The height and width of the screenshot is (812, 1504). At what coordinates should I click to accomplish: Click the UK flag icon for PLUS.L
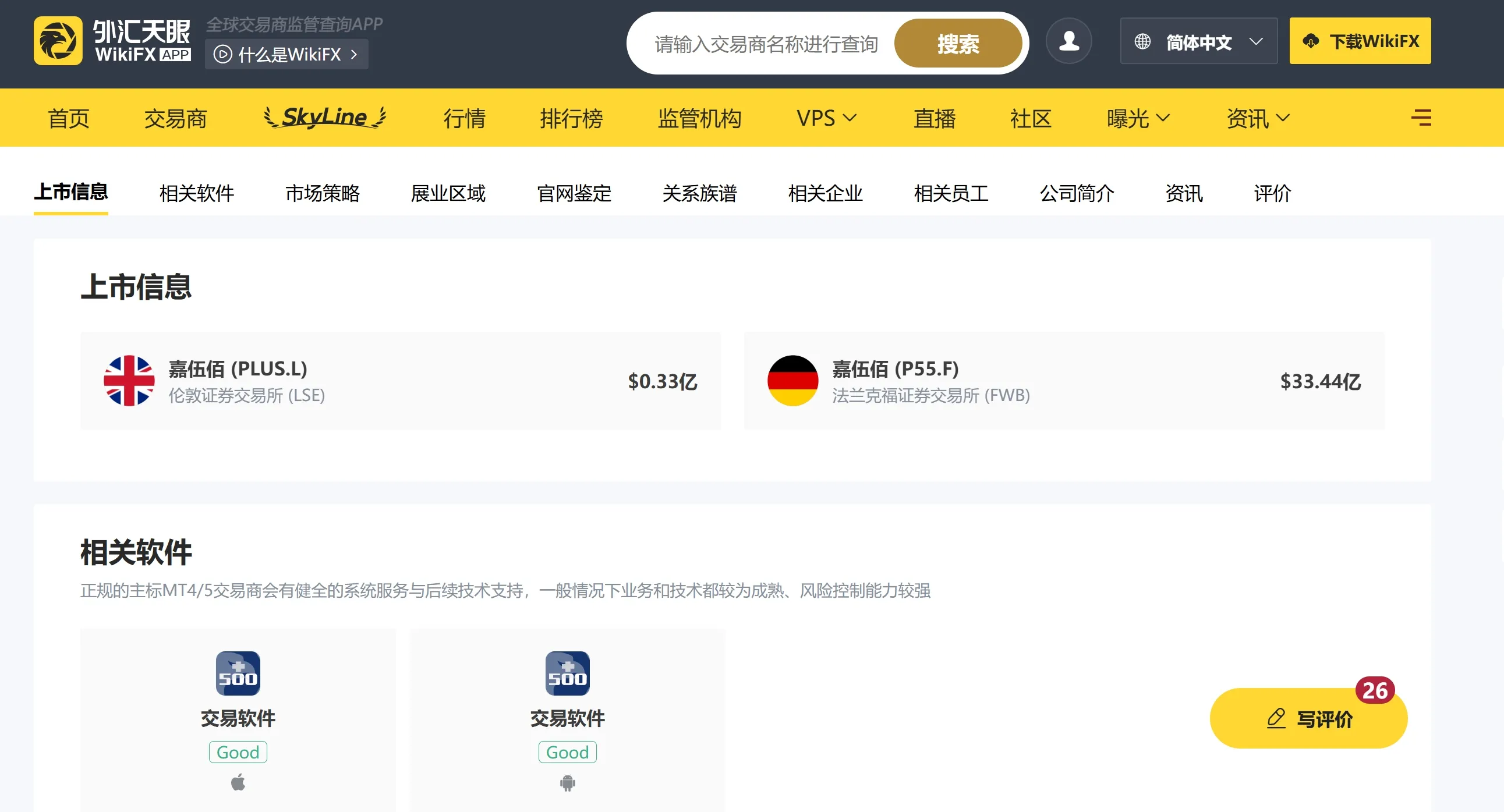129,381
